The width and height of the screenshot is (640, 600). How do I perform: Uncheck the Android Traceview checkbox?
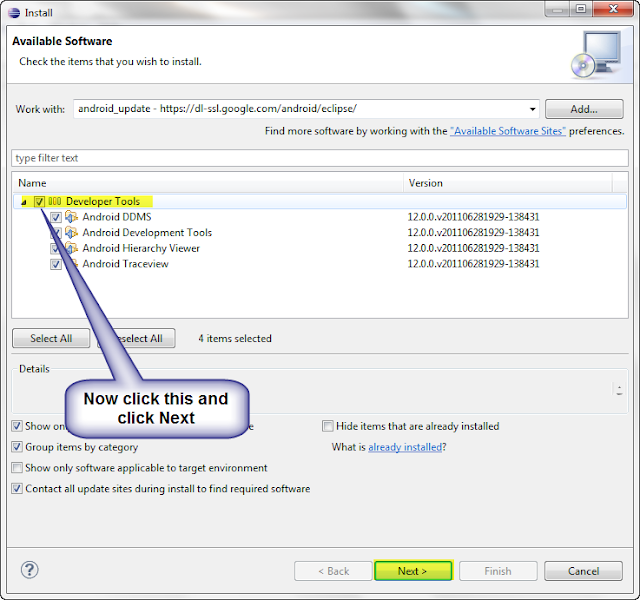56,264
